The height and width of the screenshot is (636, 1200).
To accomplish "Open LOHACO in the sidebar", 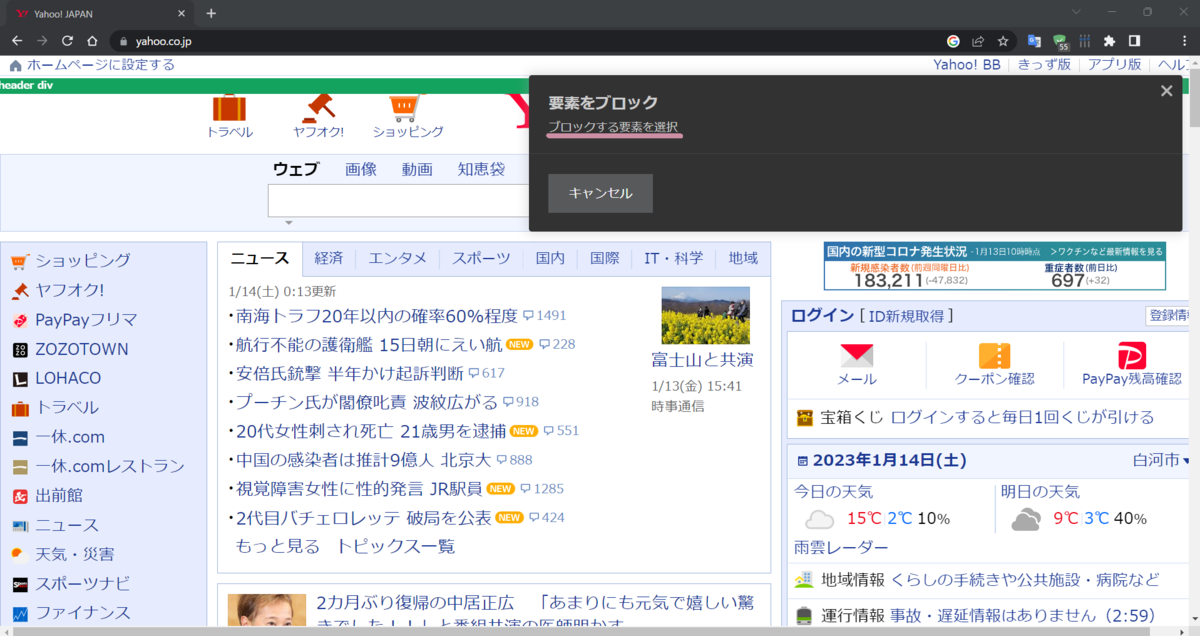I will (x=68, y=378).
